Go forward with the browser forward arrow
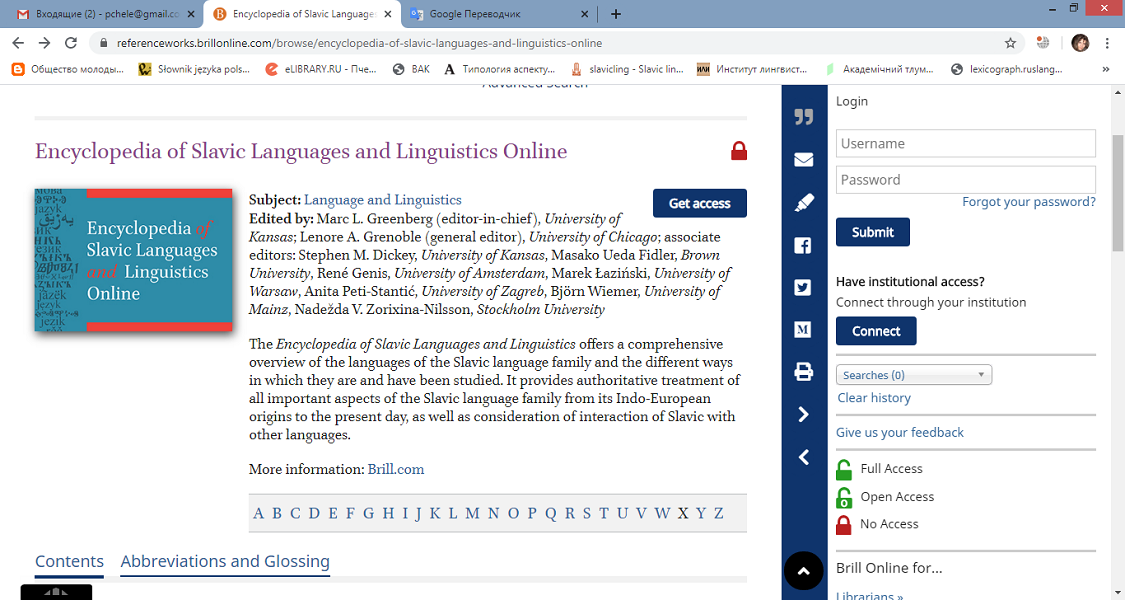This screenshot has width=1125, height=600. coord(44,43)
